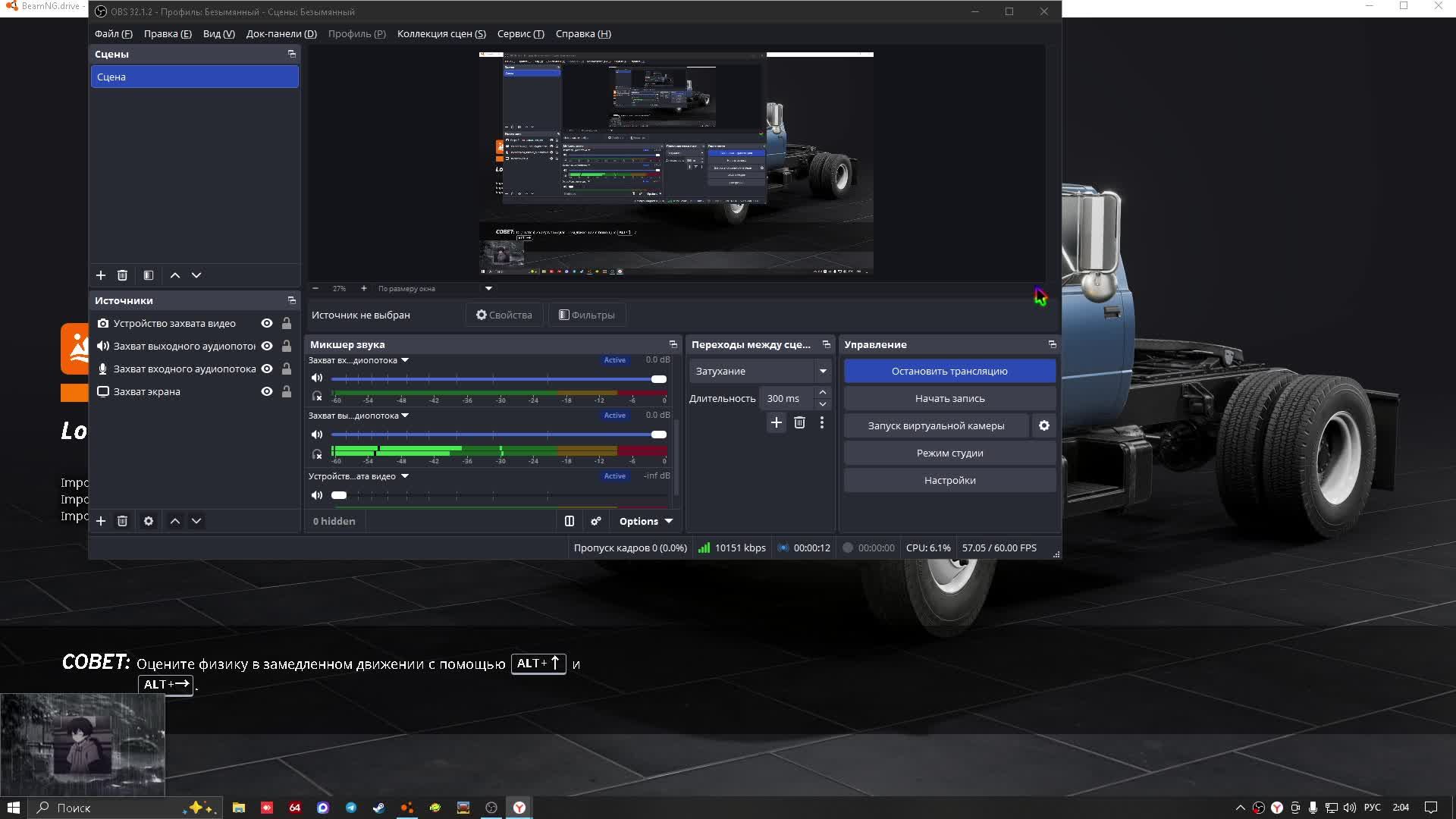
Task: Click Запуск виртуальной камеры button
Action: [937, 425]
